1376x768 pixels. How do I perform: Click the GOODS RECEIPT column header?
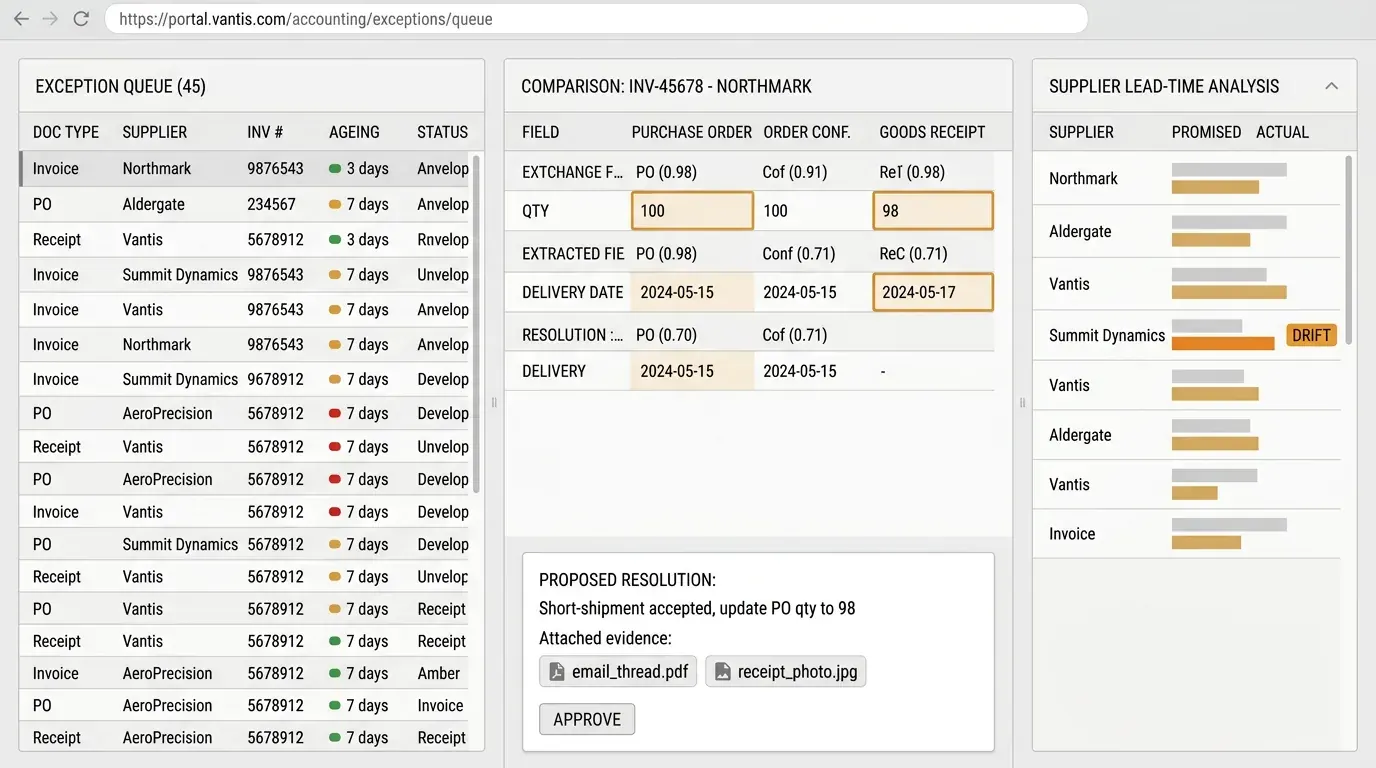pos(932,132)
